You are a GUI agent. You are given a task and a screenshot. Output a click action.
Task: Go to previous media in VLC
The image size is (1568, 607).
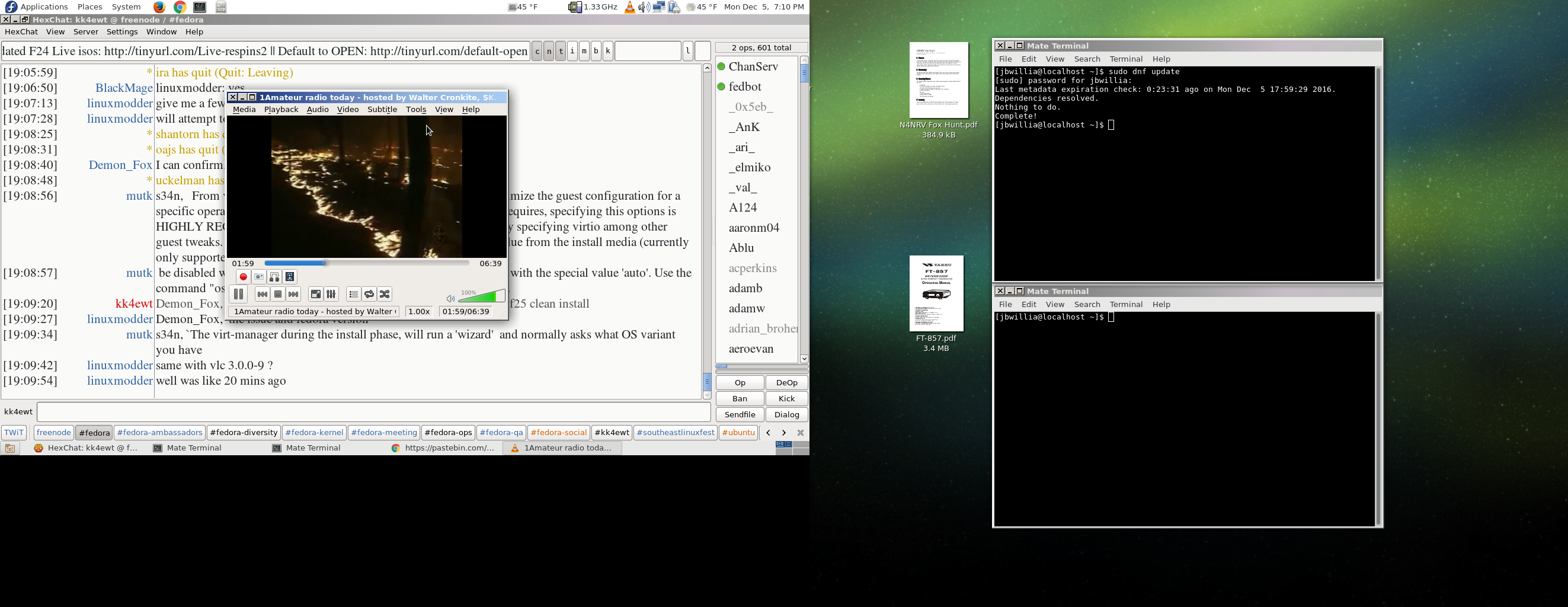tap(263, 295)
